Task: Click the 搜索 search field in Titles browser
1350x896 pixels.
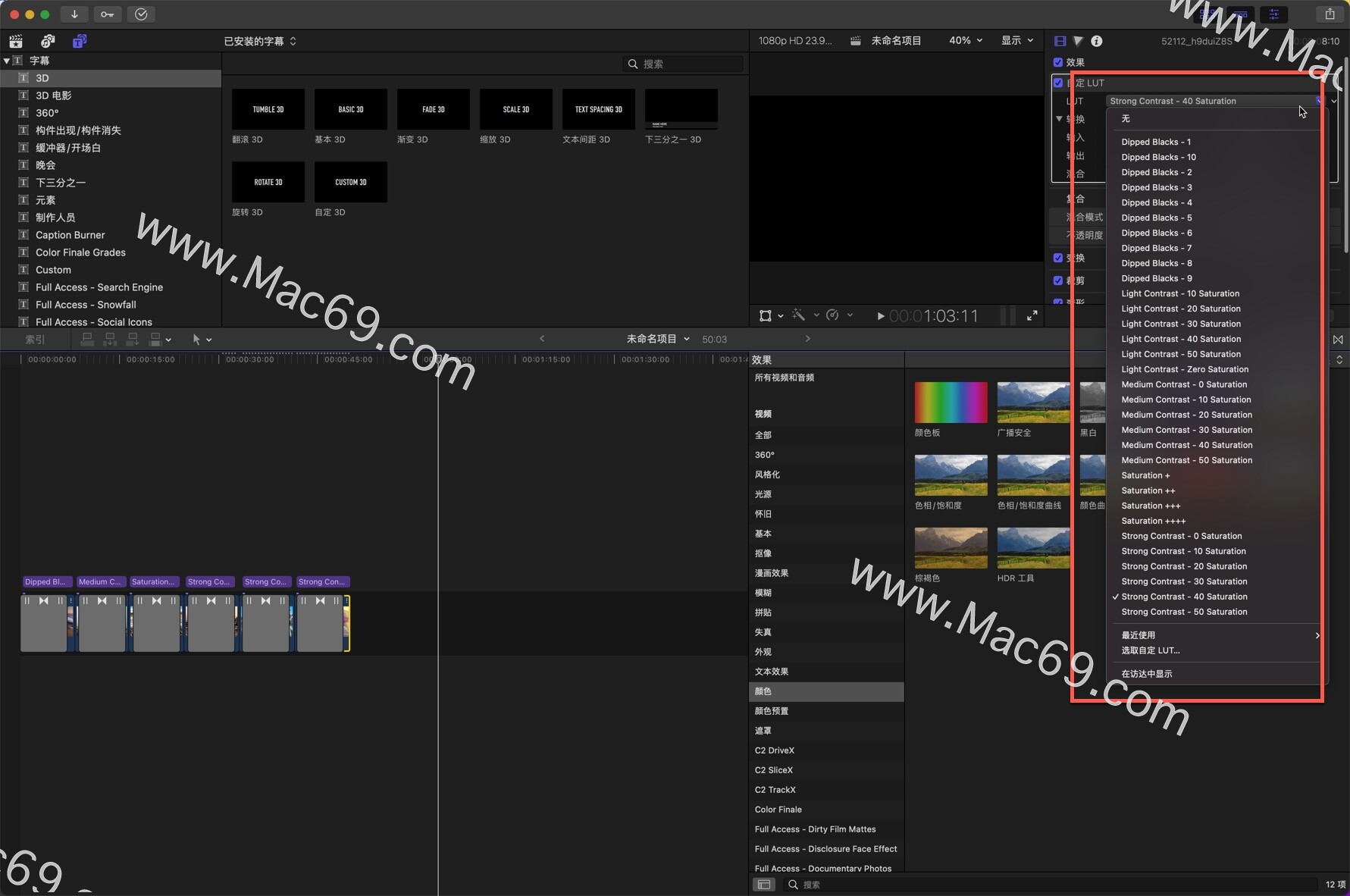Action: click(682, 64)
